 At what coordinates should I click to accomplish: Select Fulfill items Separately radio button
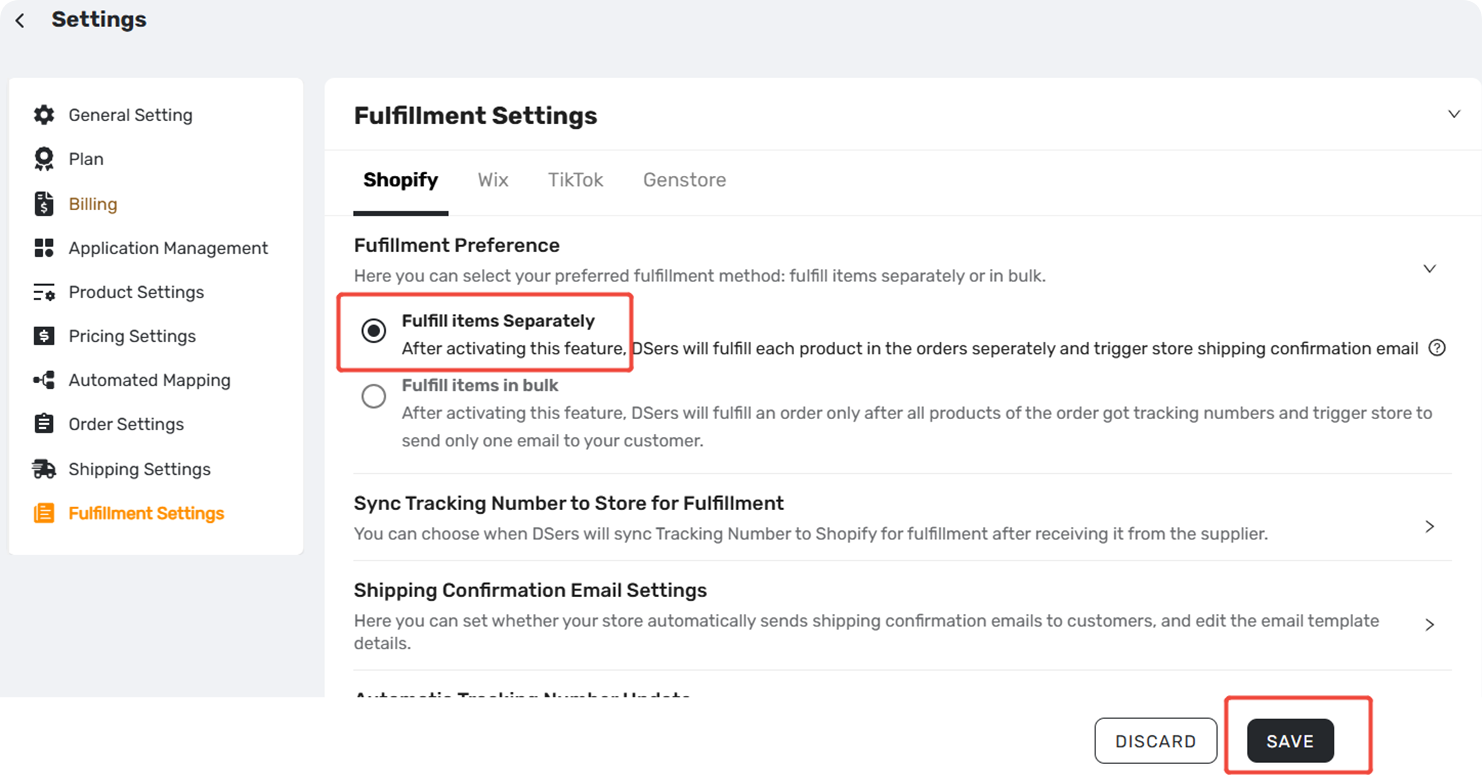374,331
